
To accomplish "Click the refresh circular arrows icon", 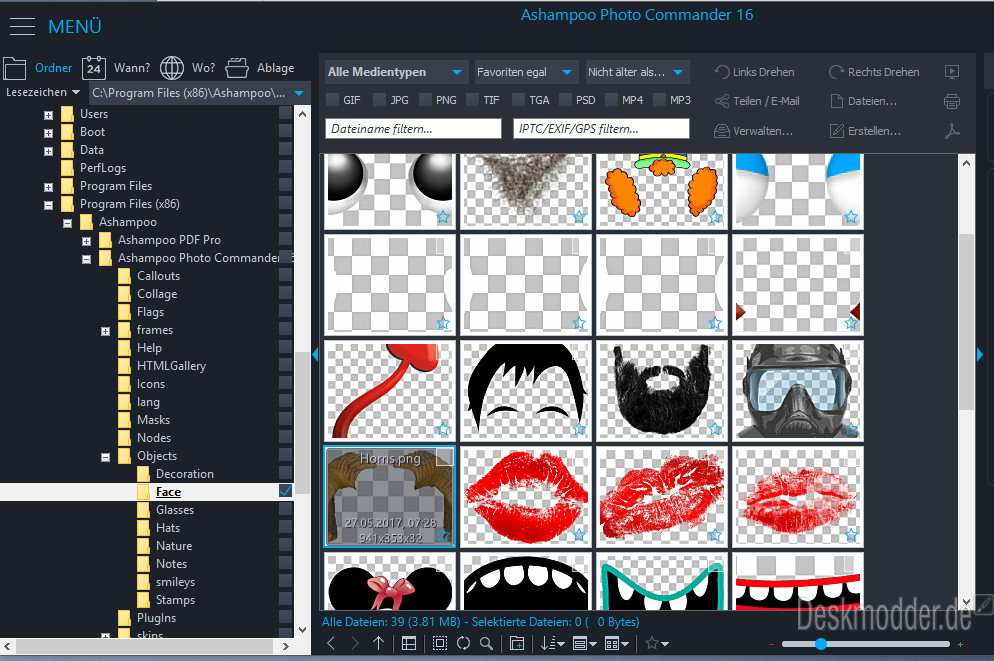I will (463, 643).
